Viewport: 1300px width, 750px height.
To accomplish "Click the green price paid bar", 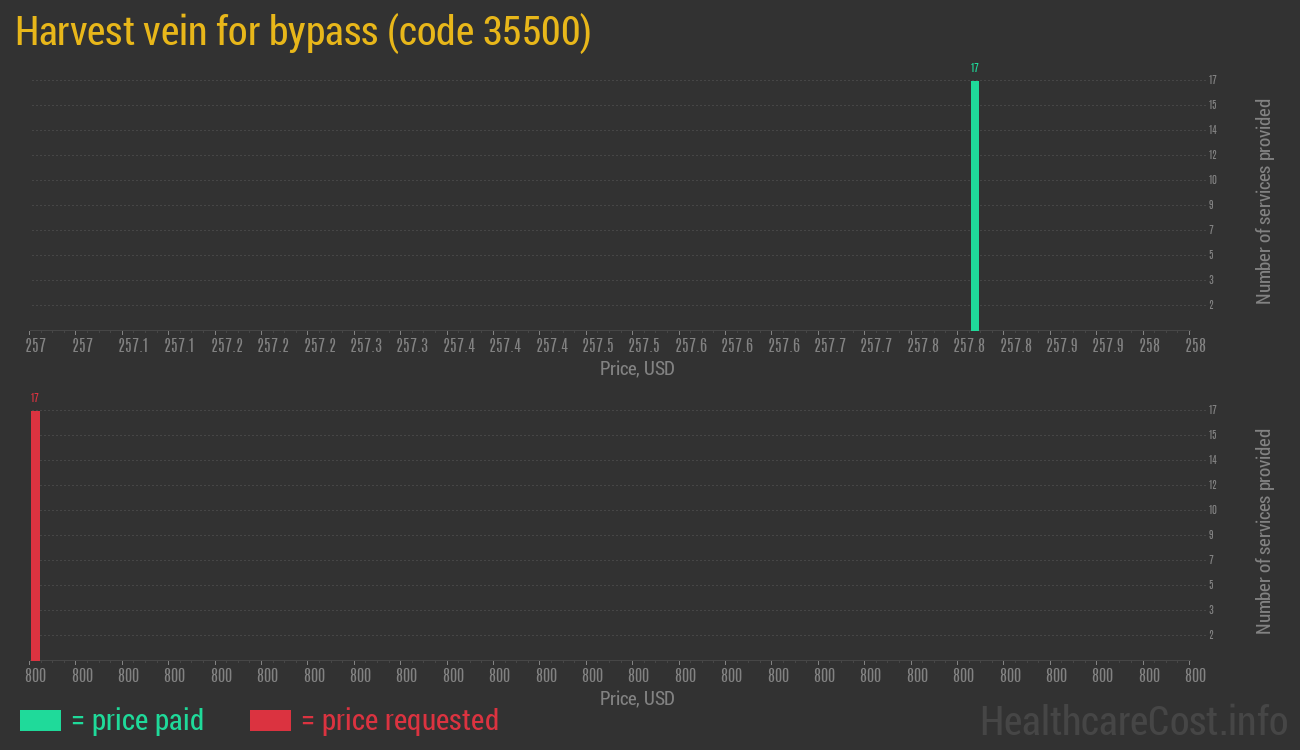I will click(x=974, y=205).
